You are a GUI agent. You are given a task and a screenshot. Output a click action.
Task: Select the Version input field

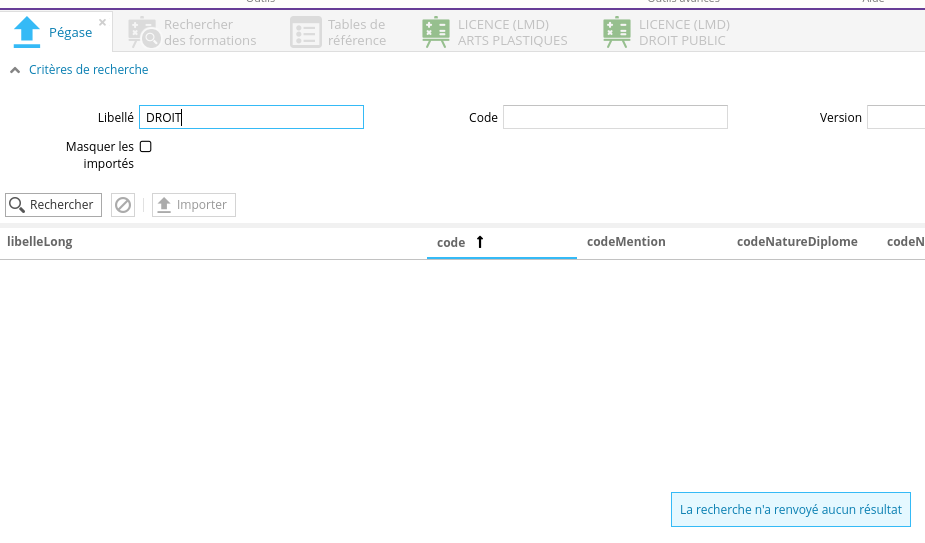coord(895,118)
